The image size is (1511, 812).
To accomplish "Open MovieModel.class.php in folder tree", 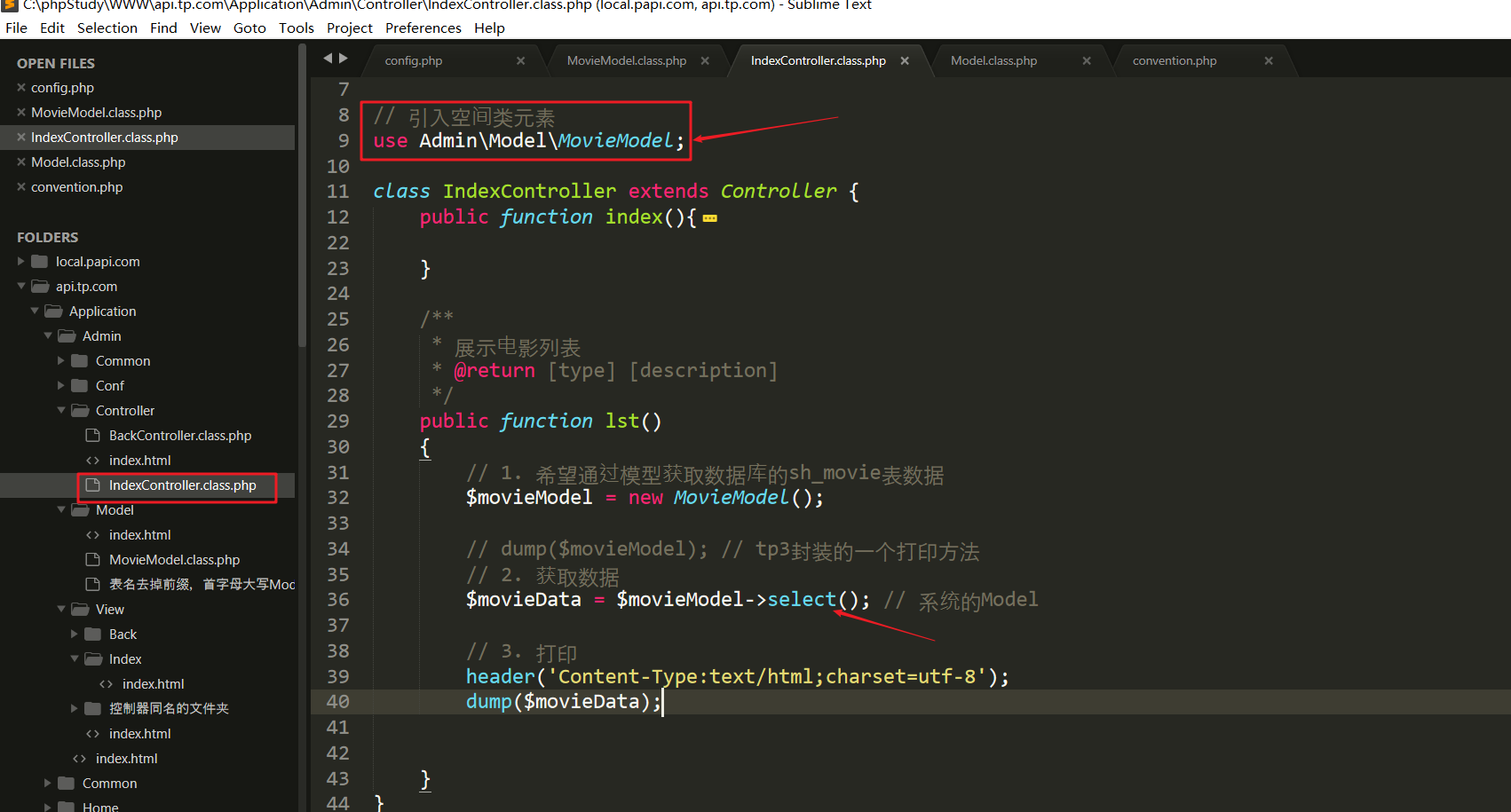I will coord(174,560).
